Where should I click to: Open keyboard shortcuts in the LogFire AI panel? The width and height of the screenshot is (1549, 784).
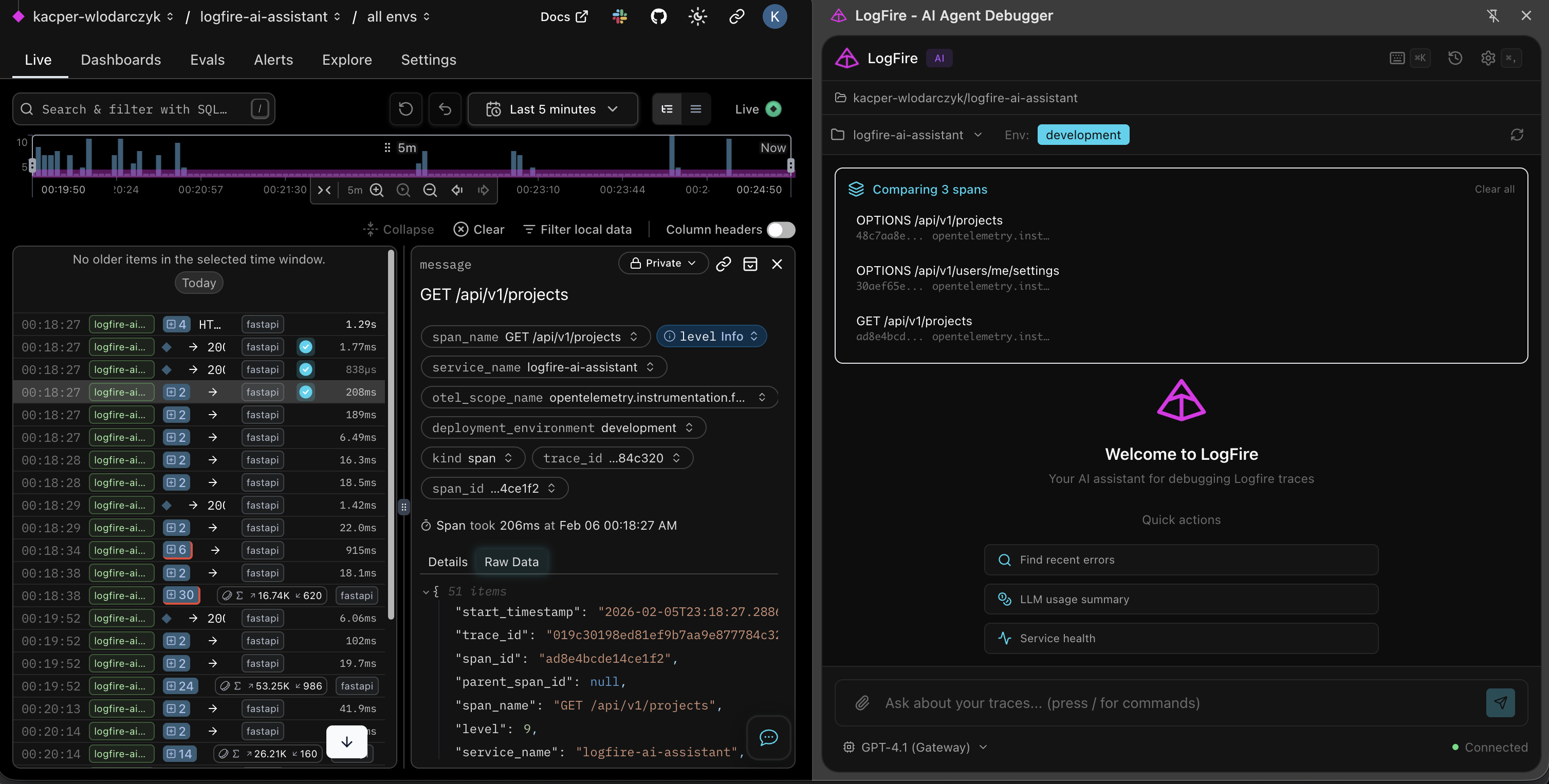pos(1396,58)
